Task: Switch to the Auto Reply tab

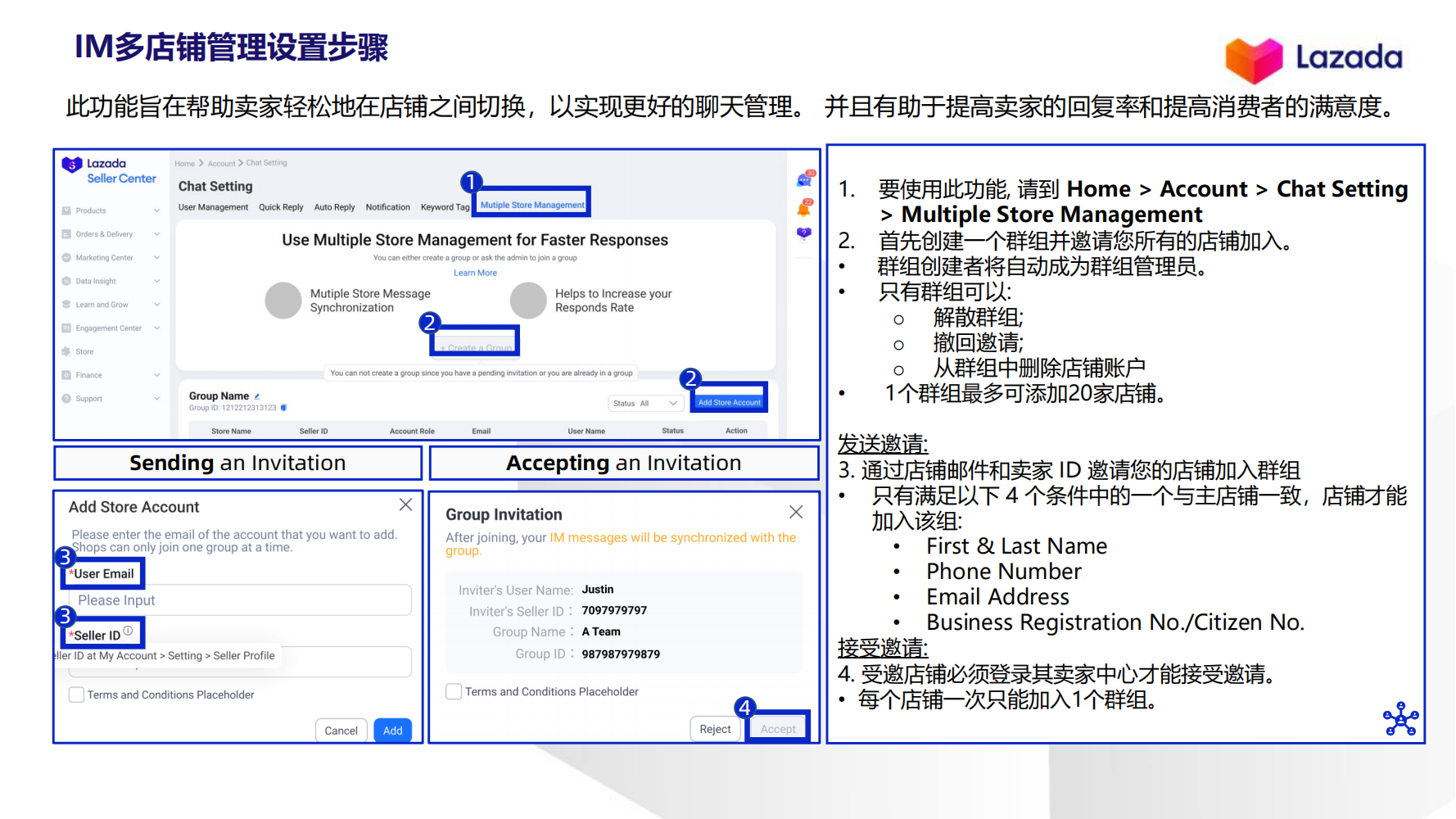Action: pyautogui.click(x=334, y=207)
